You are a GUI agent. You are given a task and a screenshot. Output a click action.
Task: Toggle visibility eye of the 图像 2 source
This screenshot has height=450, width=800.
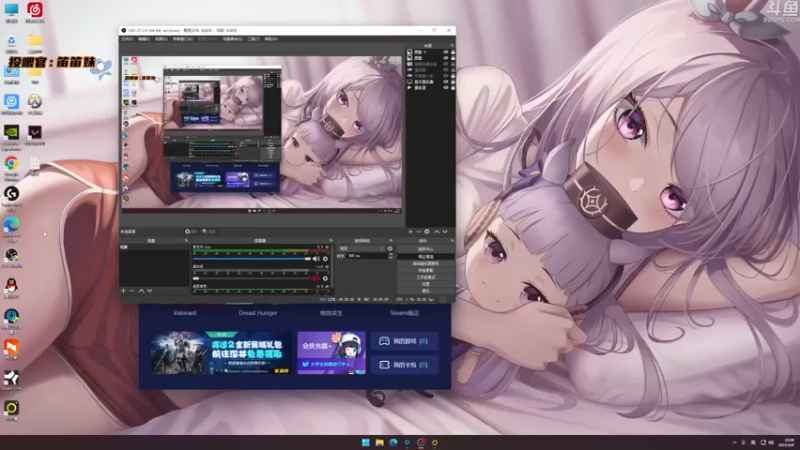coord(446,52)
